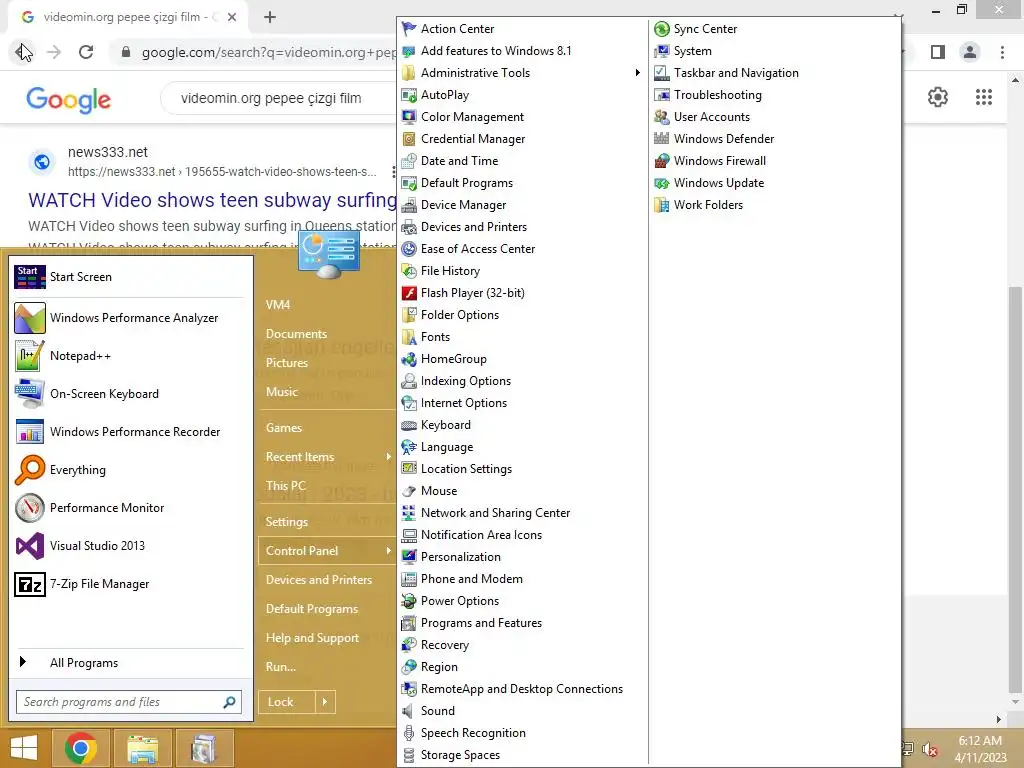Click the muted volume tray icon

tap(930, 749)
